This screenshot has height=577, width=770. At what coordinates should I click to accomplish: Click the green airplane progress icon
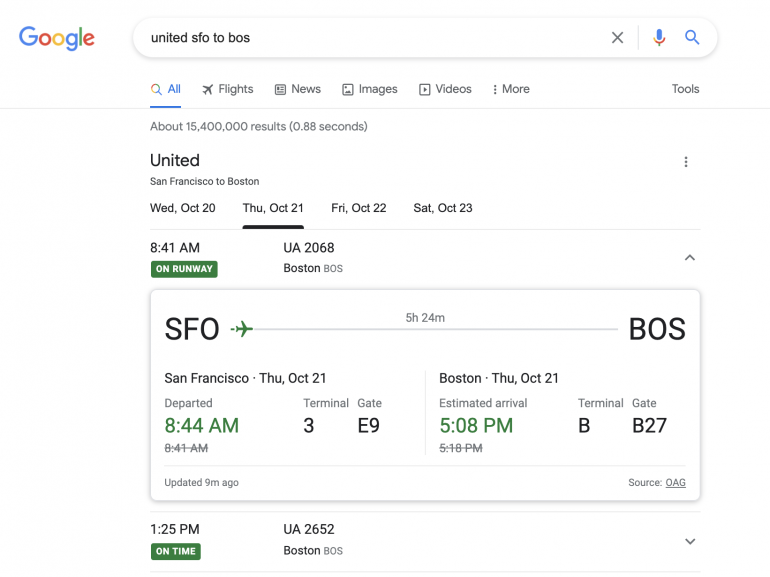[242, 329]
